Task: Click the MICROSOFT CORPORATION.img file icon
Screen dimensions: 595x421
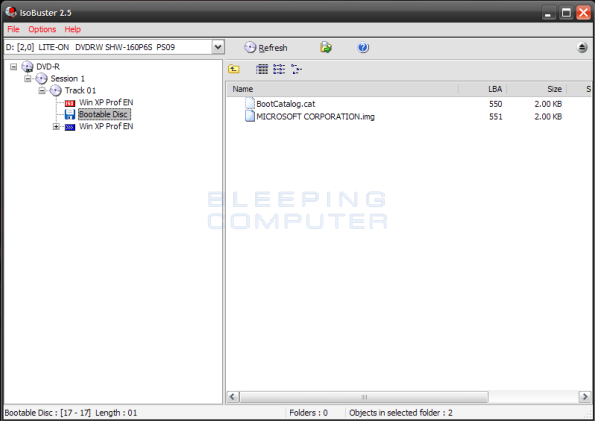Action: point(250,116)
